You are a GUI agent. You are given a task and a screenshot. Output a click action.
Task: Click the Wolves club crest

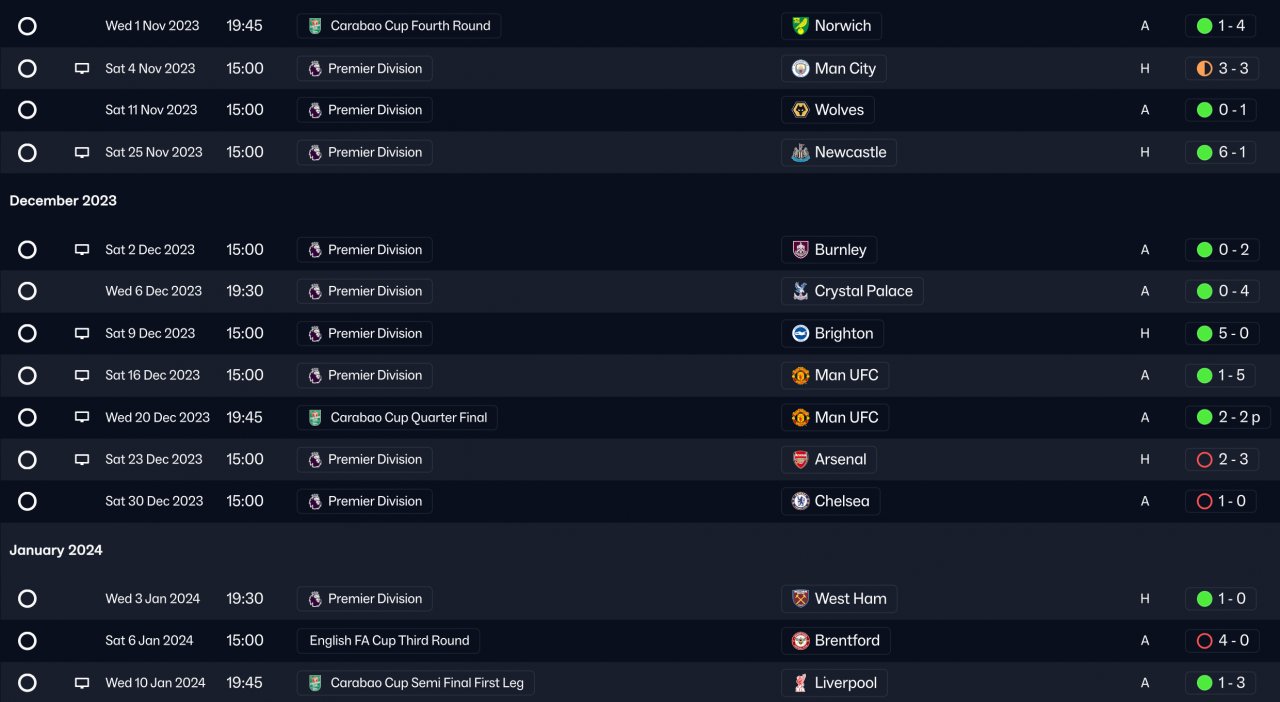coord(800,110)
